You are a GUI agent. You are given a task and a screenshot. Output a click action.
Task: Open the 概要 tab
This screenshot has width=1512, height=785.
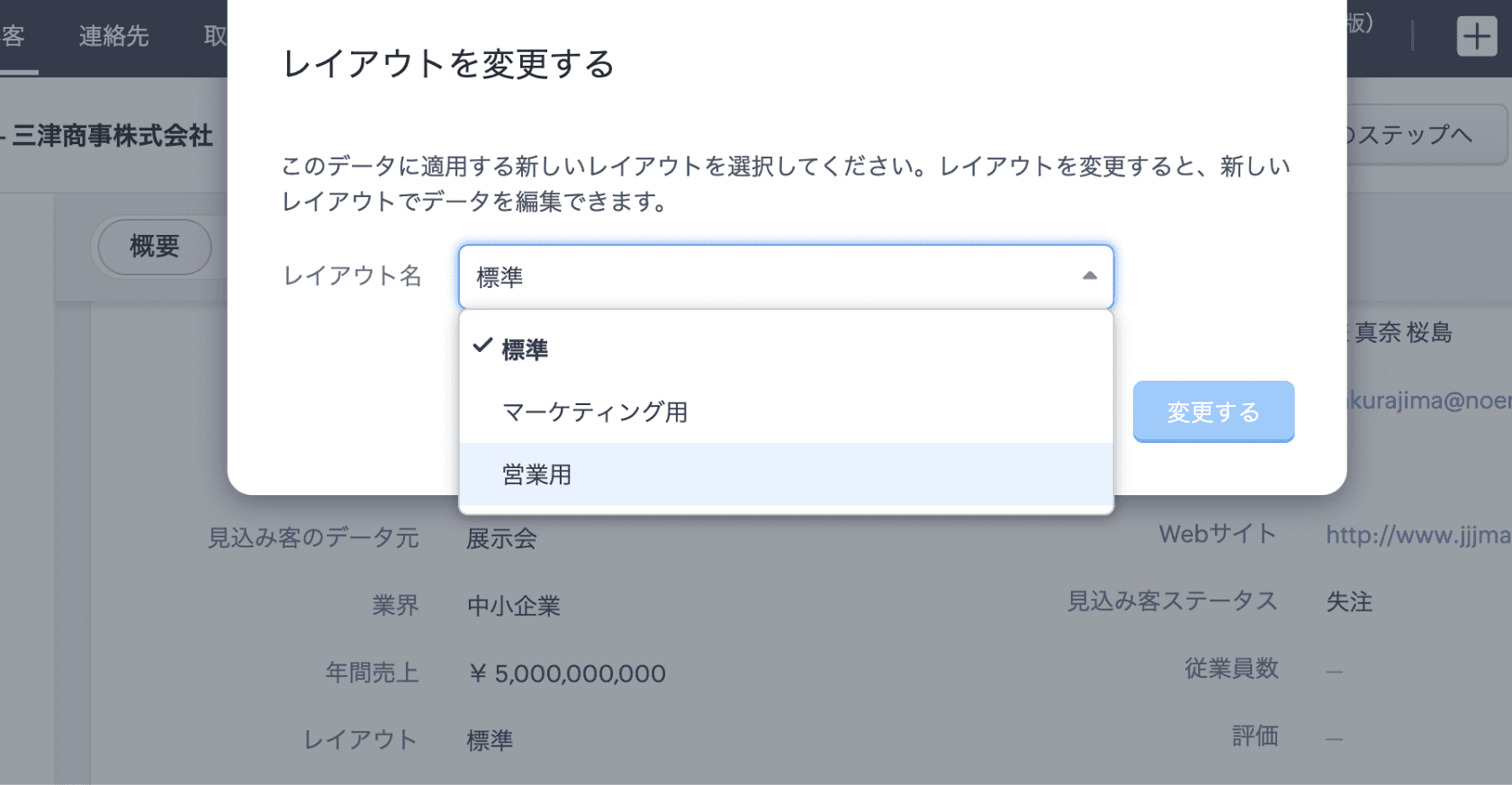point(155,247)
